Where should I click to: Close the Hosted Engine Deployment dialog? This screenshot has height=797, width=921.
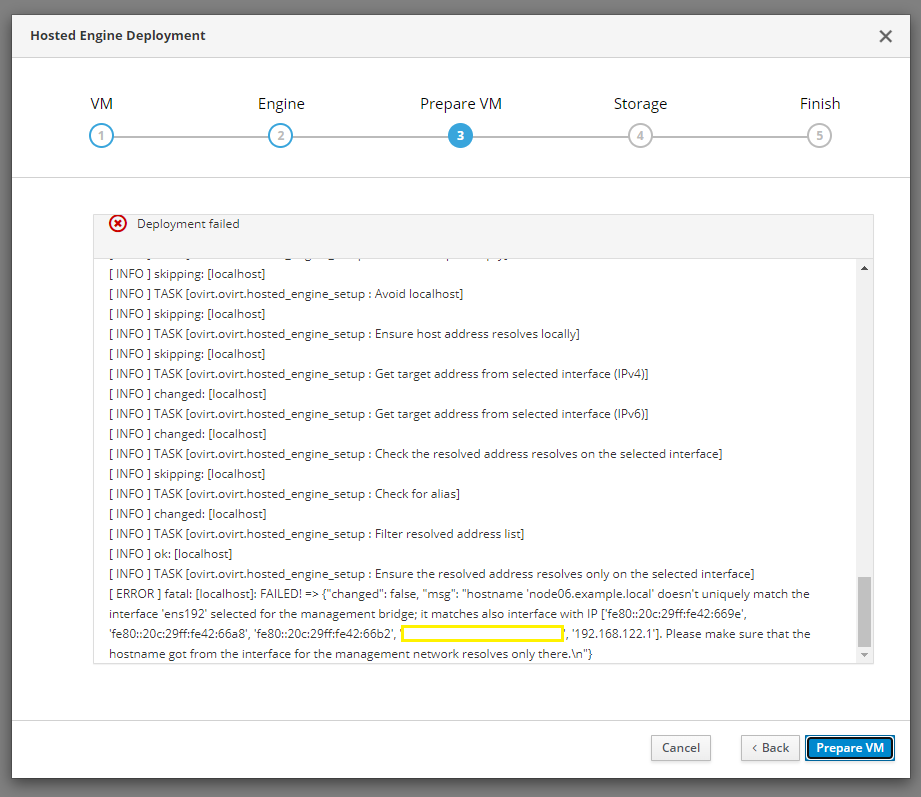click(885, 36)
